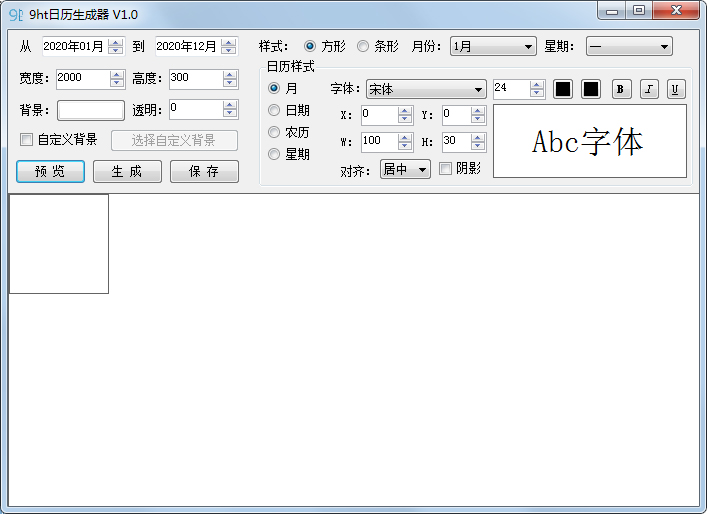Click the square calendar preview thumbnail
Image resolution: width=707 pixels, height=514 pixels.
tap(59, 244)
